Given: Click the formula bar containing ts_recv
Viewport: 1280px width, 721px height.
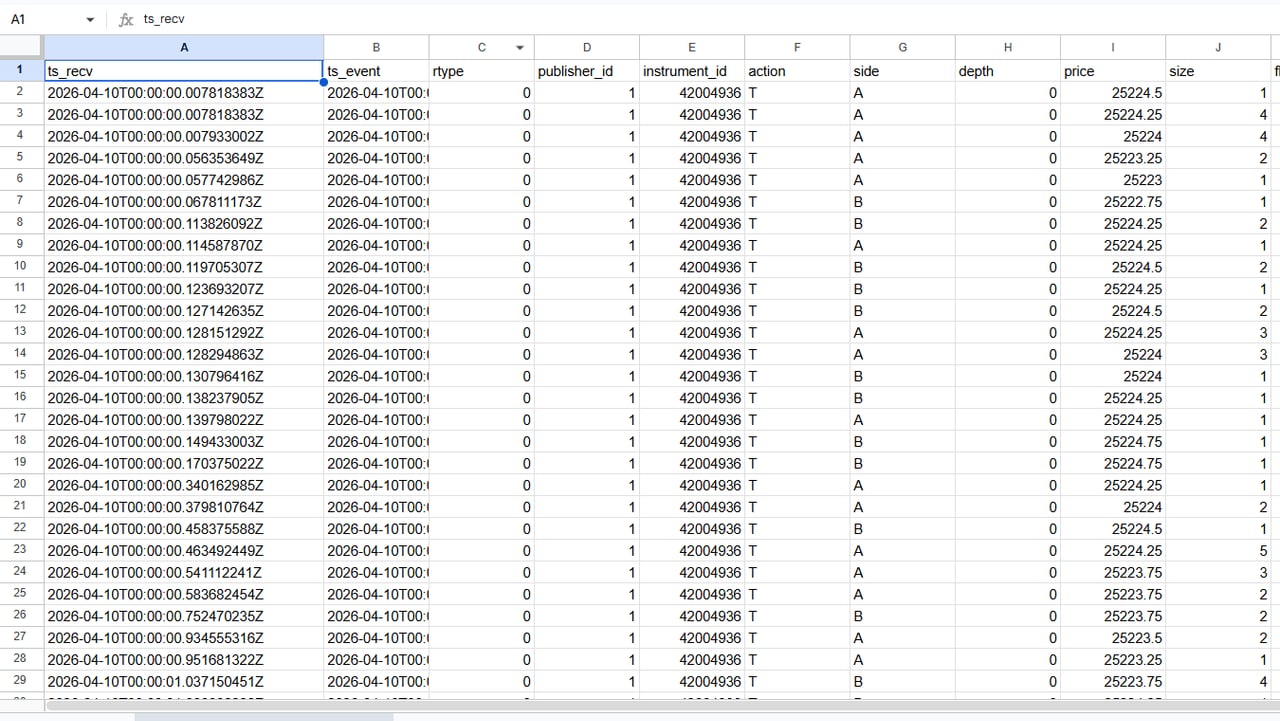Looking at the screenshot, I should [x=707, y=19].
